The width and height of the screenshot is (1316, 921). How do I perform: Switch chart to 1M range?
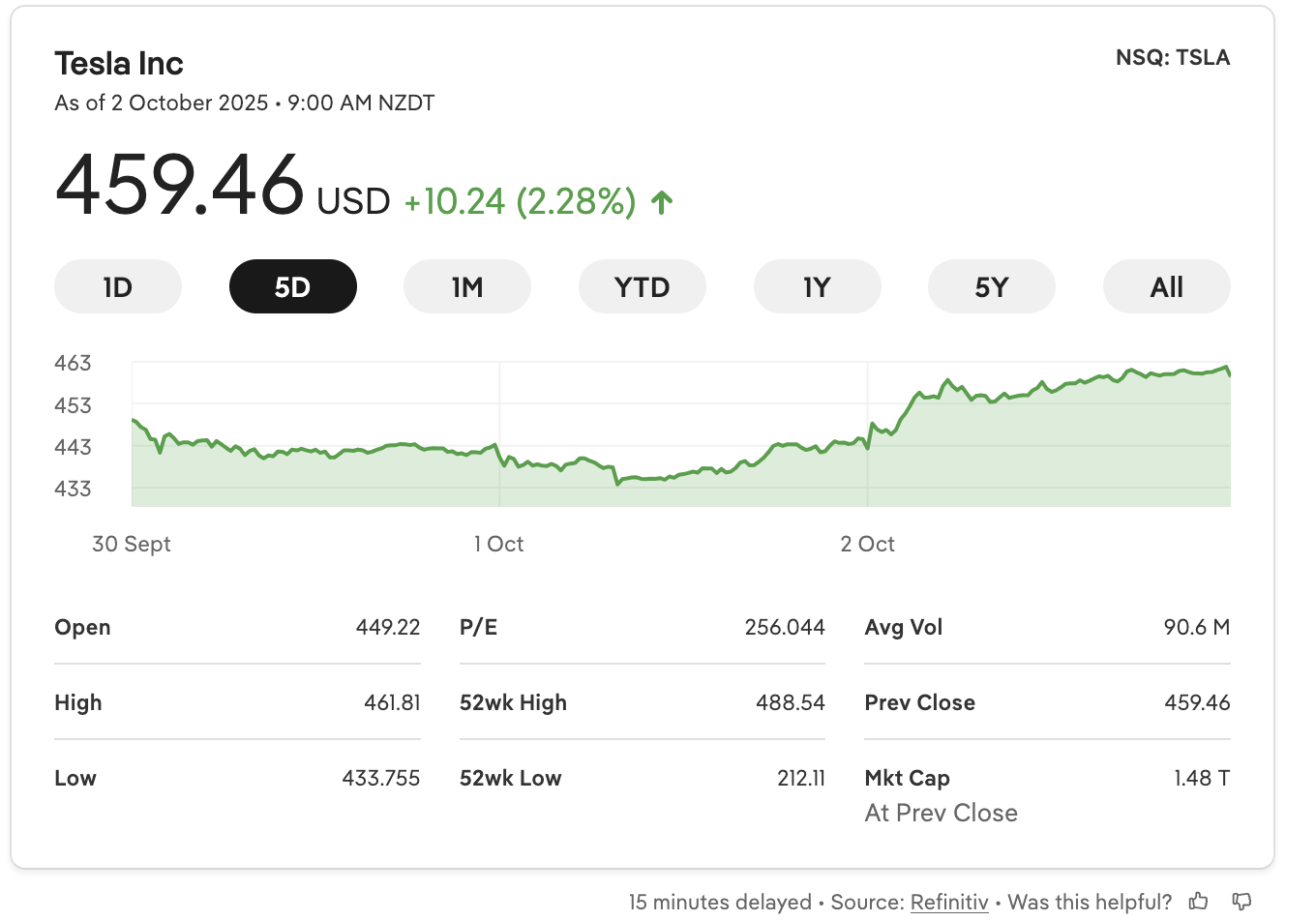pyautogui.click(x=467, y=287)
